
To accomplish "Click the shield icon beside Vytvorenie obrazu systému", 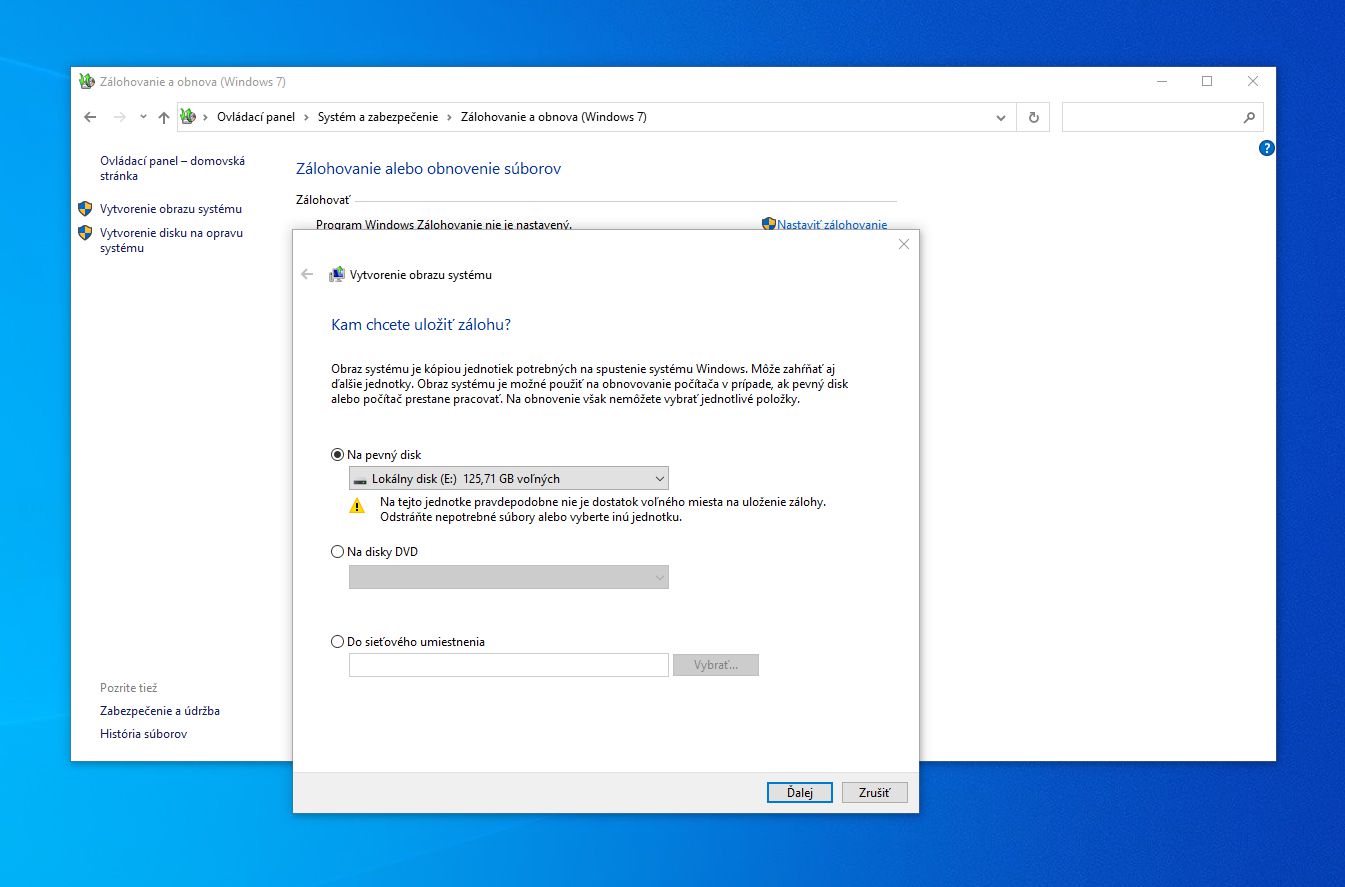I will pos(85,209).
